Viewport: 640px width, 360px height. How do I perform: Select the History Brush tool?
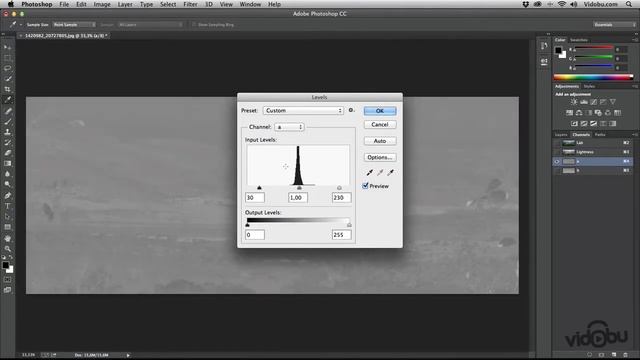click(x=7, y=142)
